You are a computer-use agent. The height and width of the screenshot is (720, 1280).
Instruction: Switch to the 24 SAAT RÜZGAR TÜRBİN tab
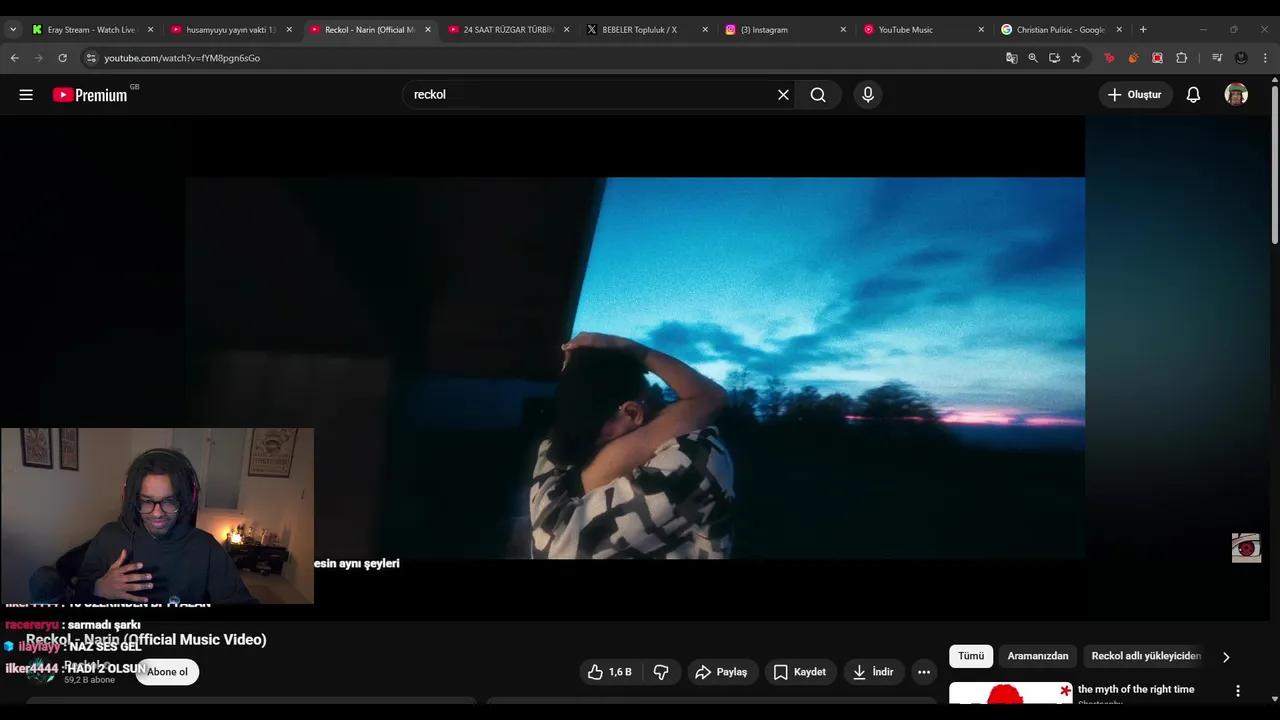point(510,30)
